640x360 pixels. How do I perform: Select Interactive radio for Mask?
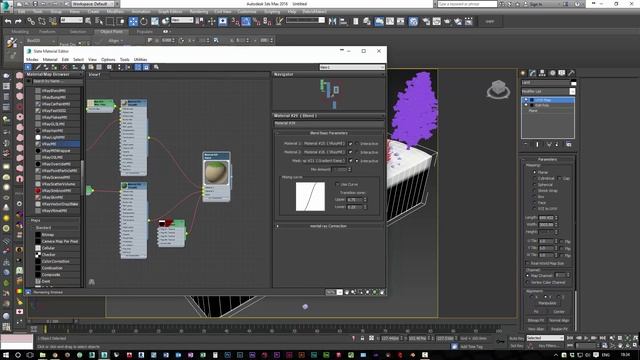[357, 161]
